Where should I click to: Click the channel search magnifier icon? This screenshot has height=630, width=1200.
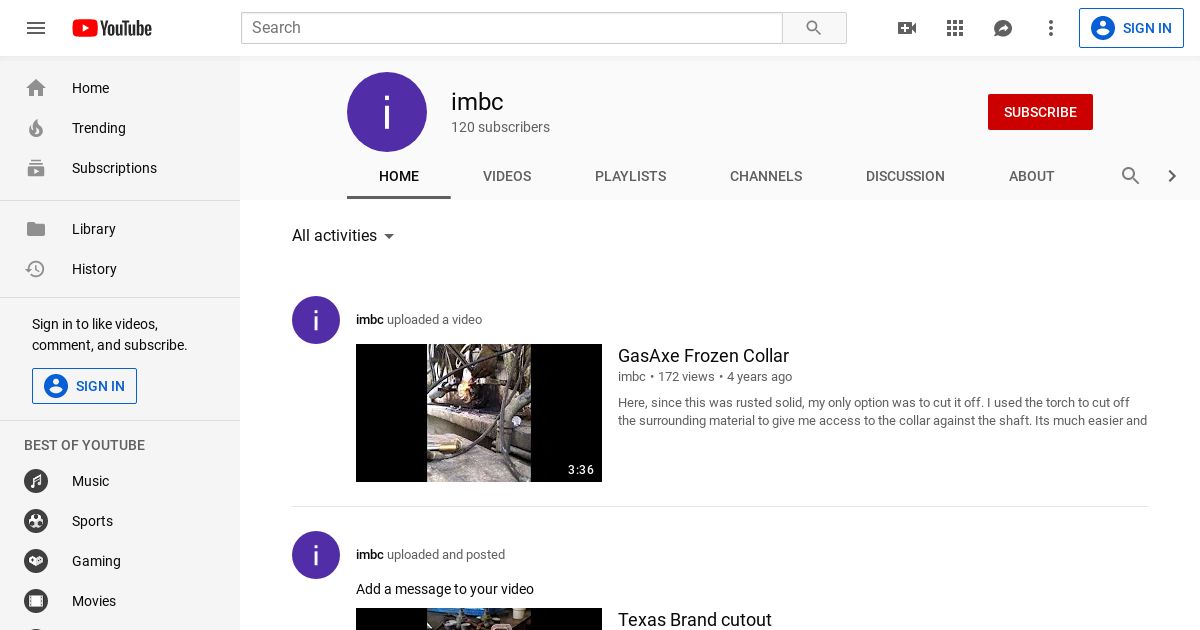point(1131,176)
